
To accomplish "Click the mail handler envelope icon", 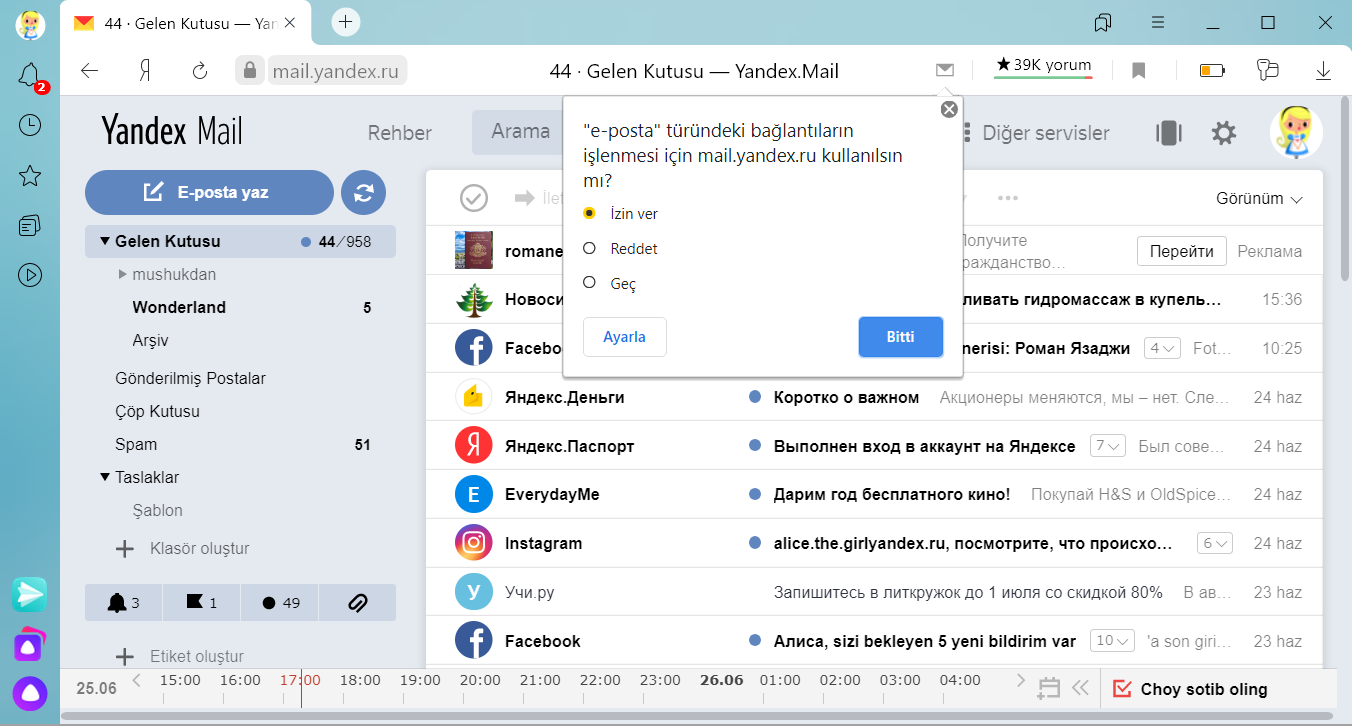I will tap(945, 70).
